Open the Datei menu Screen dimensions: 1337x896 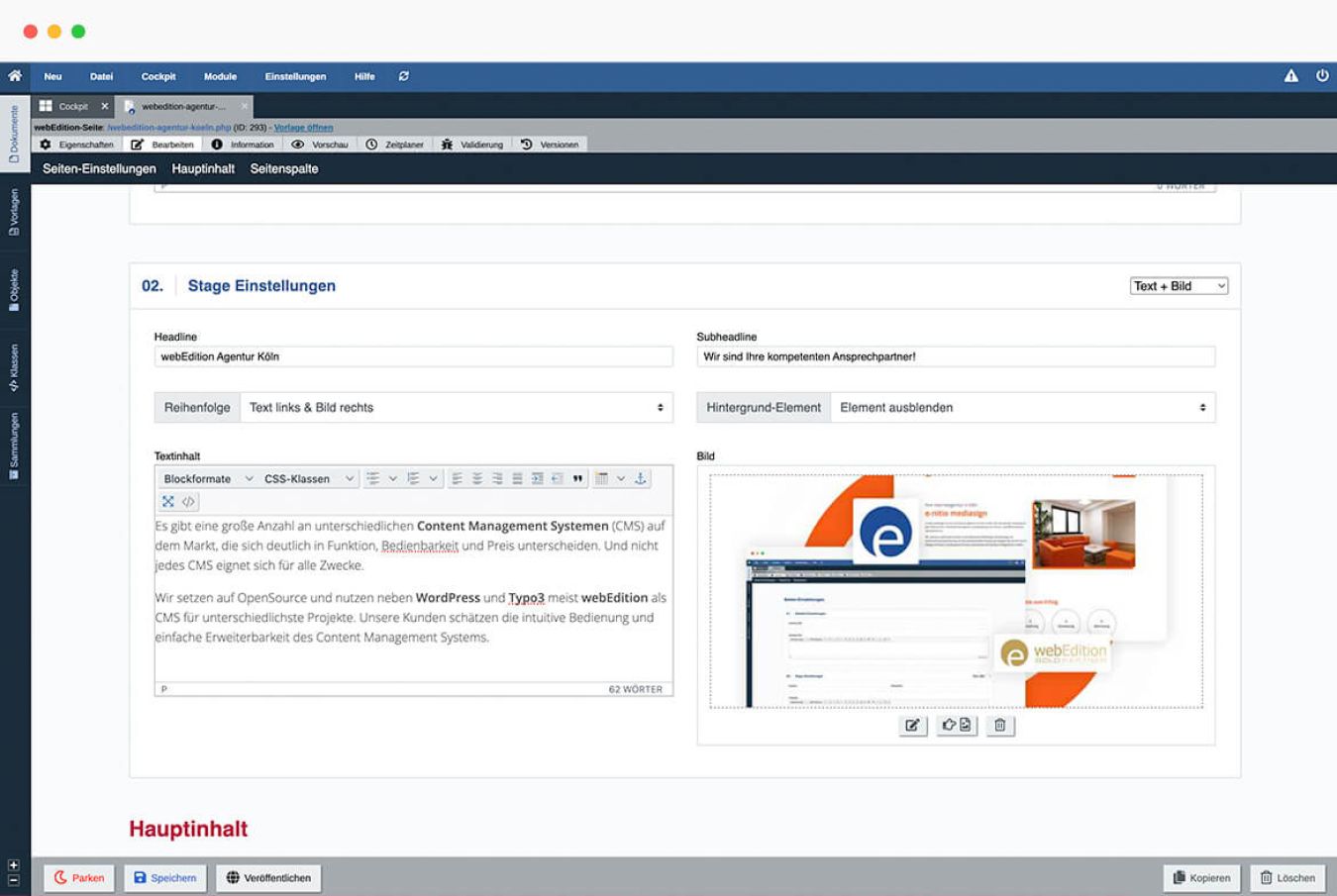point(101,76)
